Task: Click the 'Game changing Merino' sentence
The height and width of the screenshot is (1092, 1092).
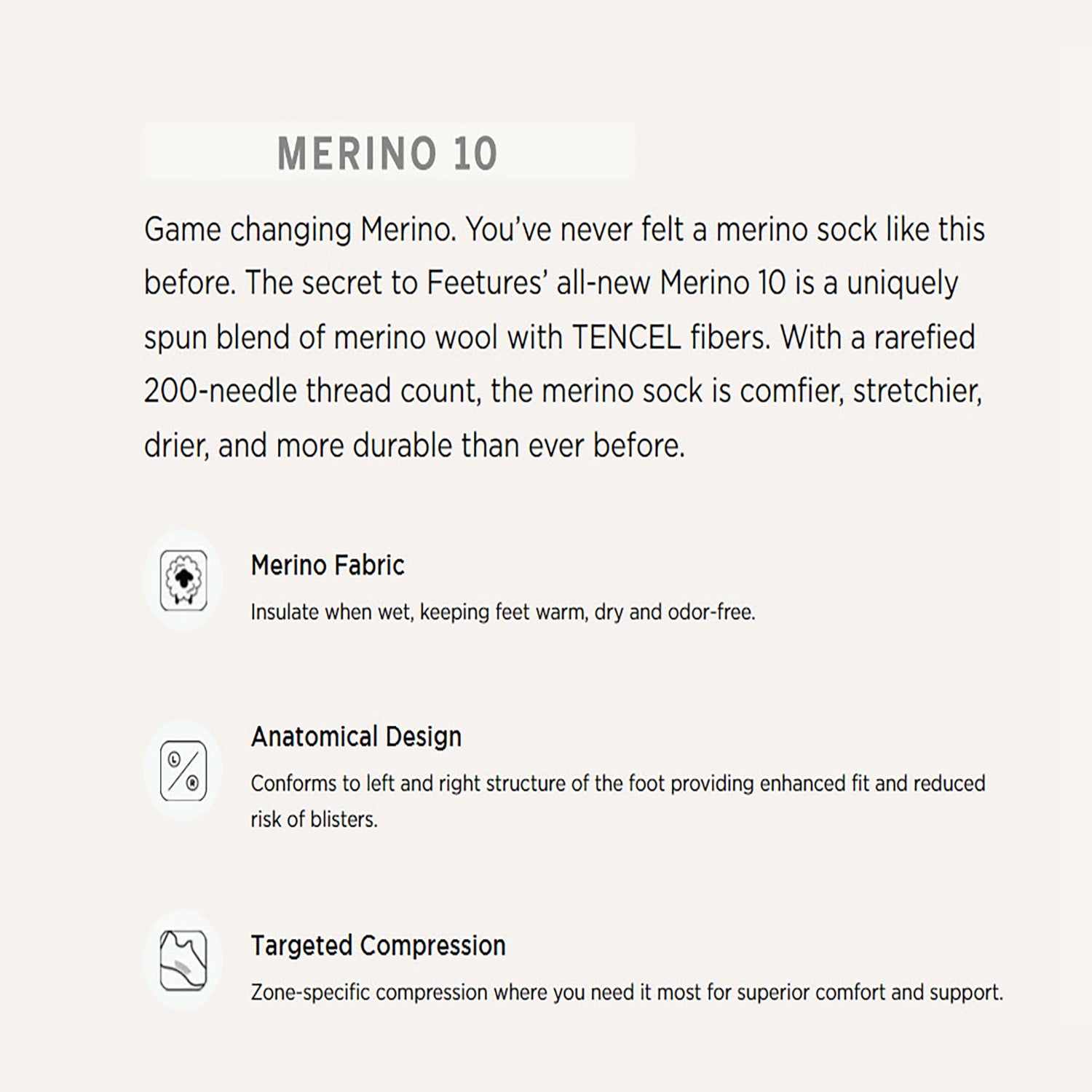Action: [300, 230]
